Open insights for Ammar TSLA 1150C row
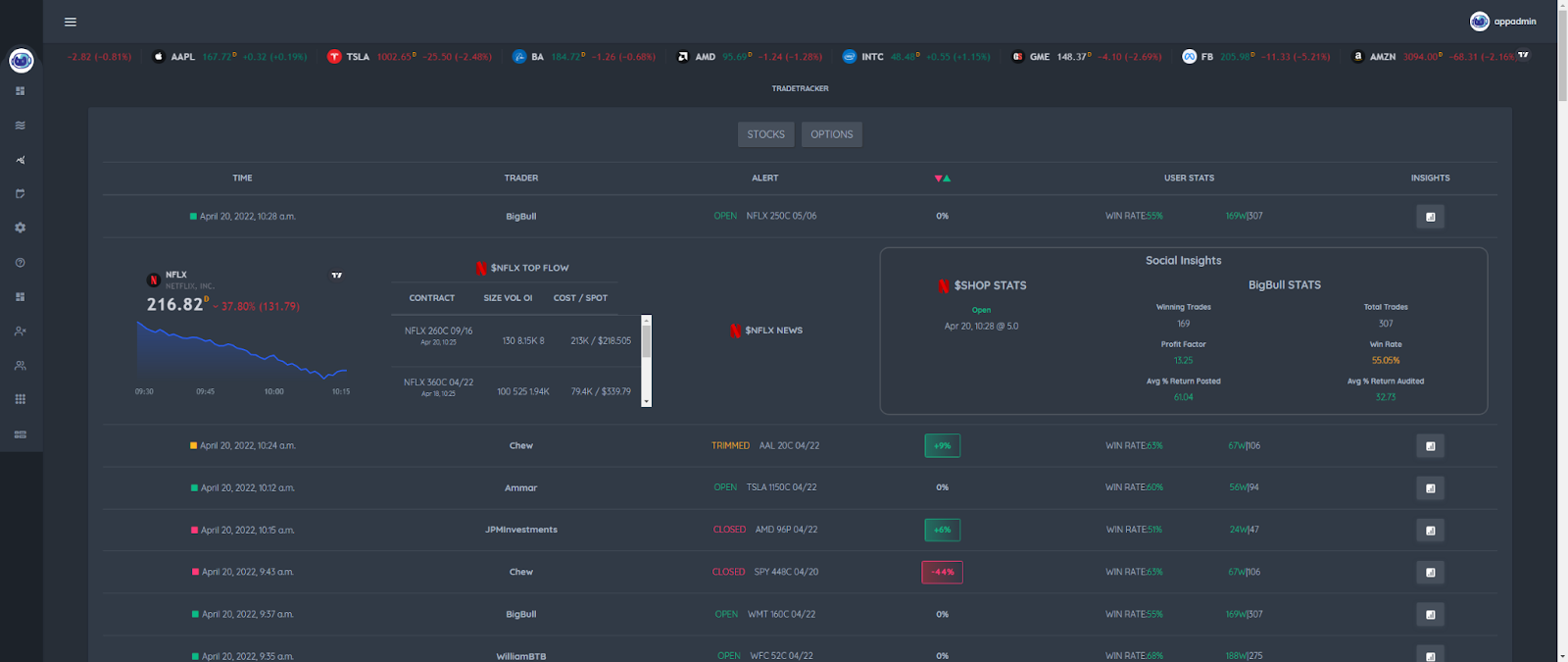 pyautogui.click(x=1430, y=488)
